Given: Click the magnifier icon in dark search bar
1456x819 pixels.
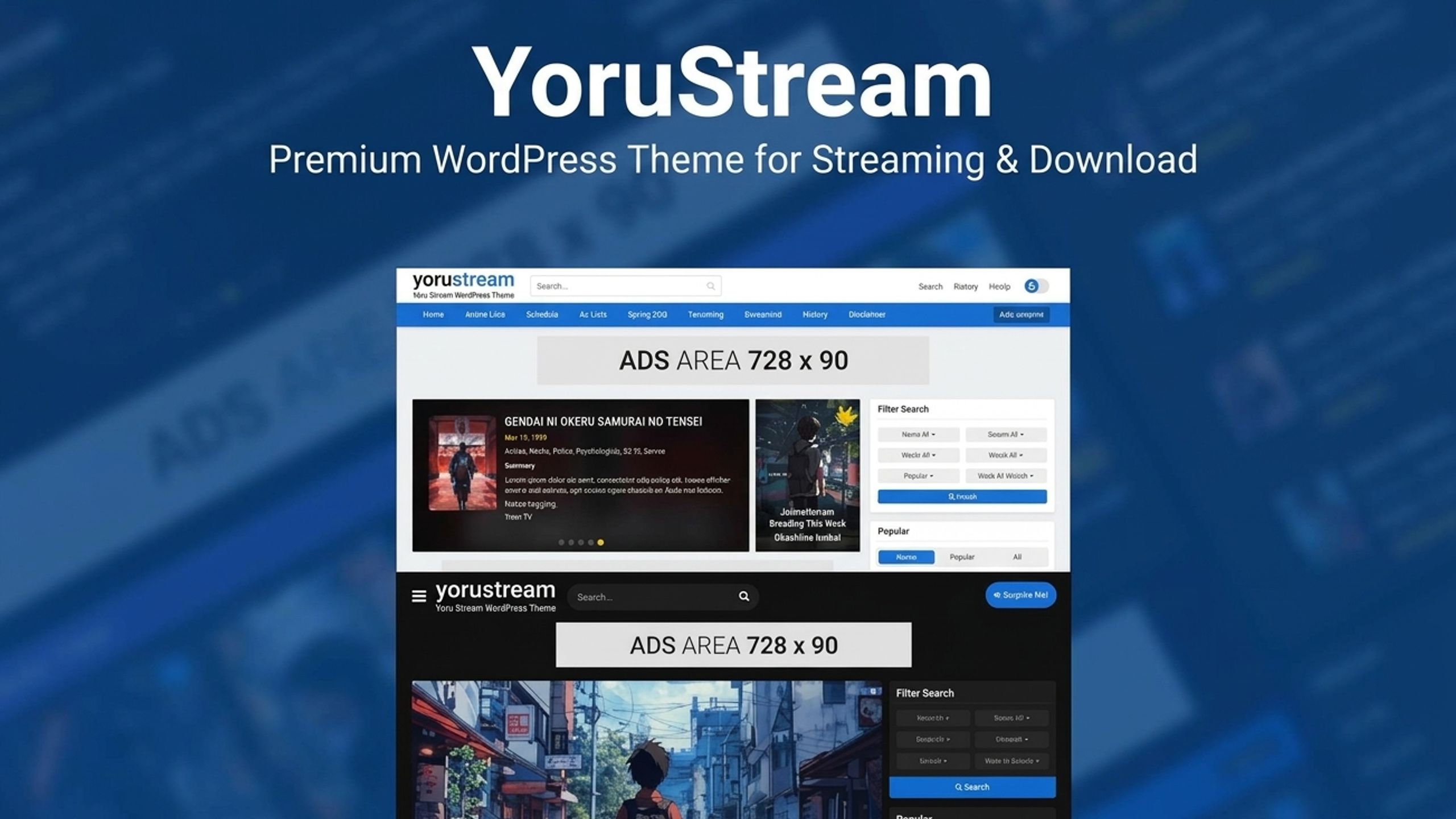Looking at the screenshot, I should (x=743, y=596).
